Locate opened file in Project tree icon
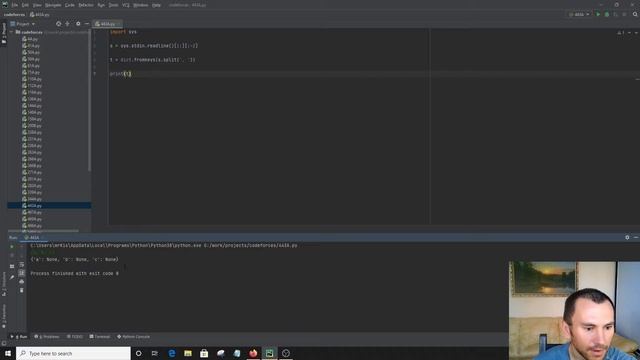Screen dimensions: 640x360 pos(58,24)
